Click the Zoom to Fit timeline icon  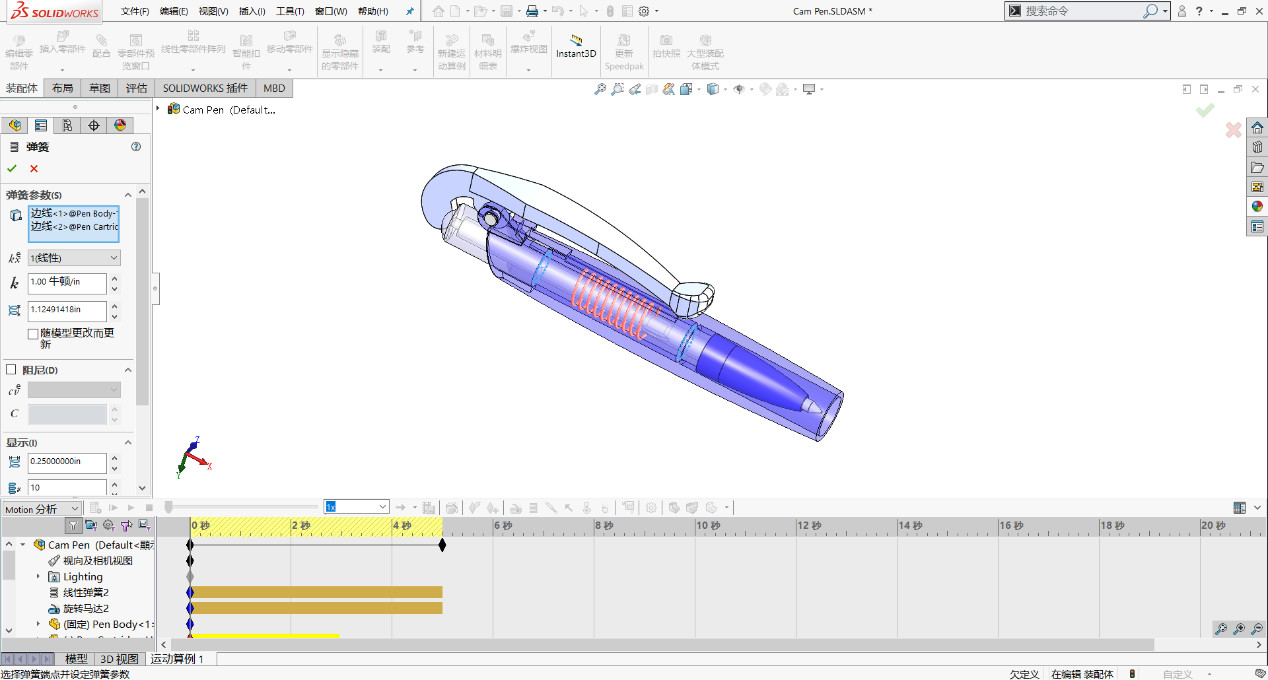click(x=1221, y=629)
